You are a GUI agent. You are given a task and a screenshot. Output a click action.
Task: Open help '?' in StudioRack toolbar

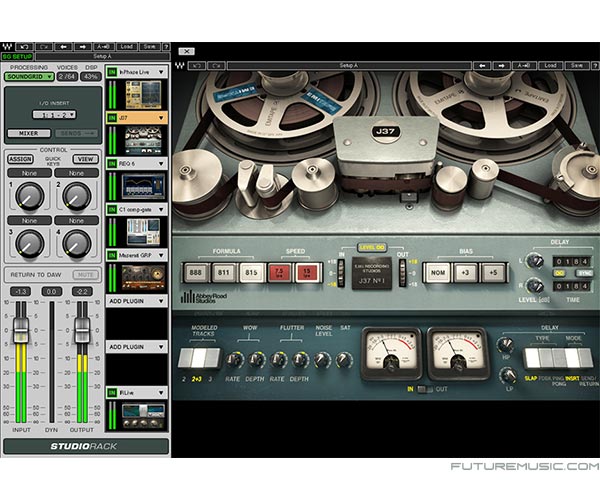[x=166, y=47]
